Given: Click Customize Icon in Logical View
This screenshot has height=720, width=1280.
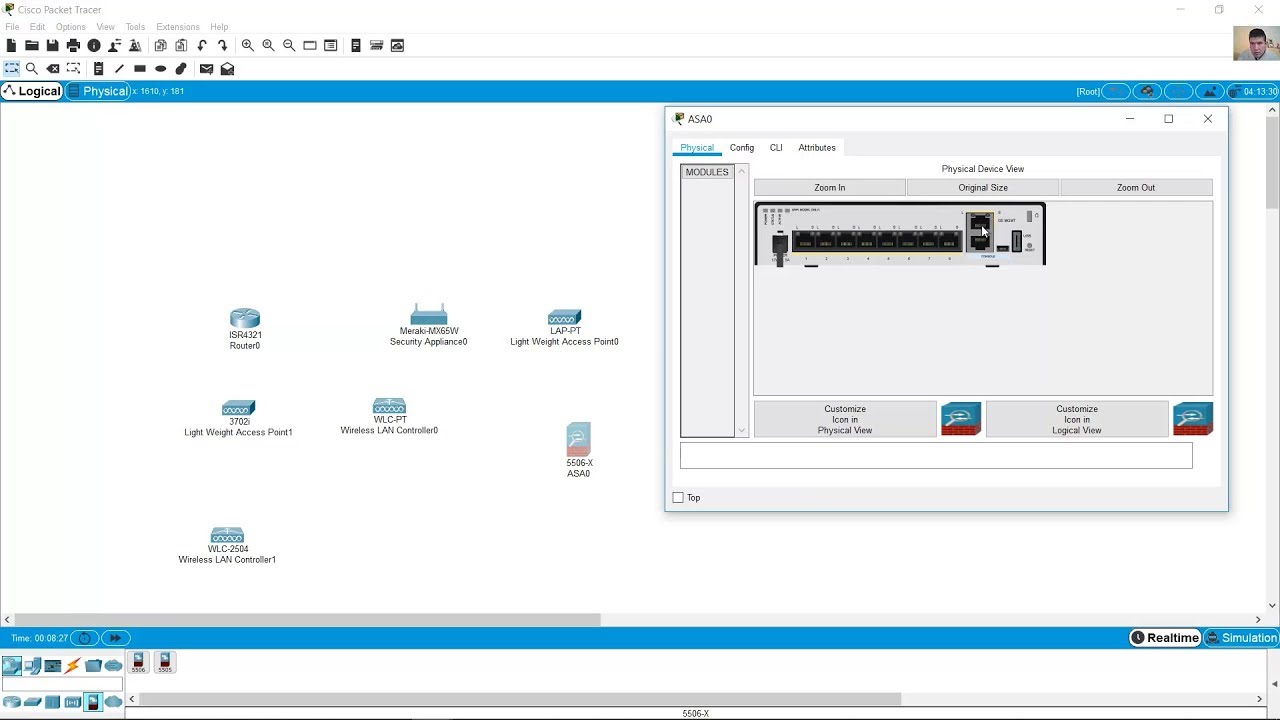Looking at the screenshot, I should tap(1076, 419).
